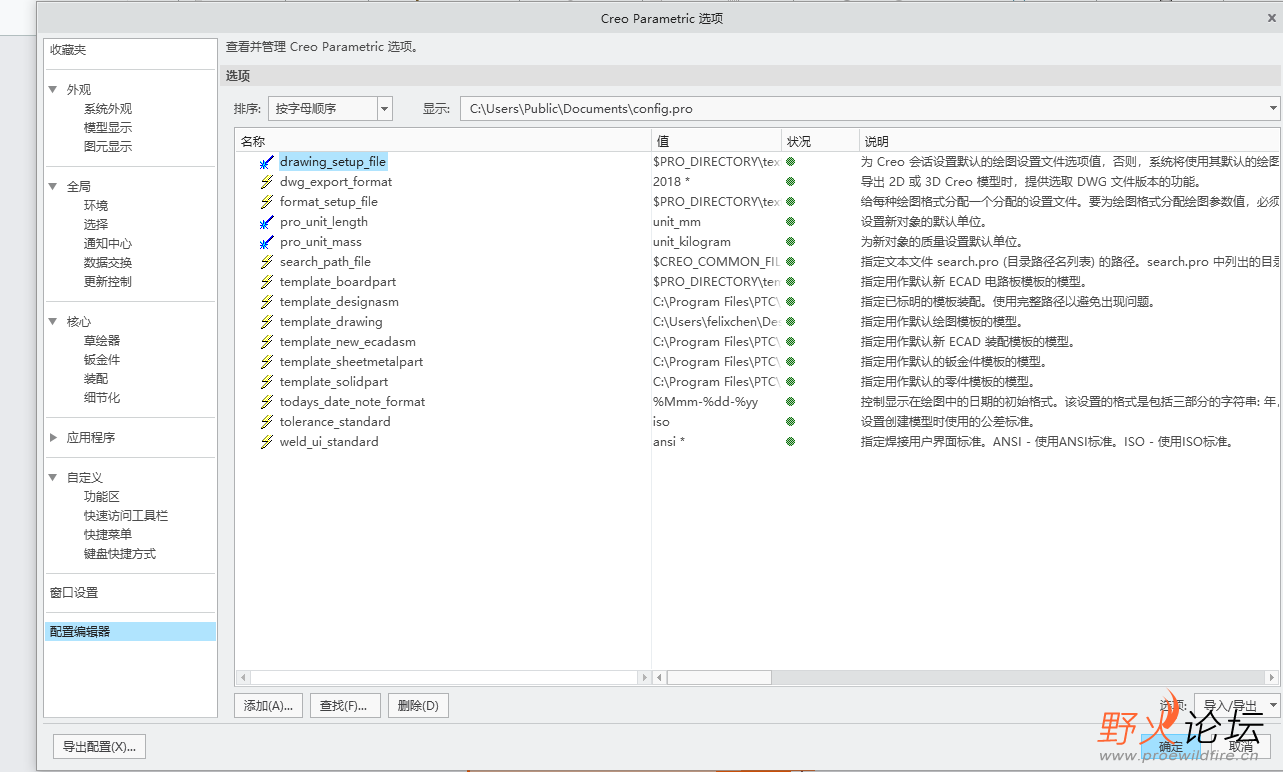Viewport: 1283px width, 772px height.
Task: Click the 导出配置(X)... button
Action: coord(99,746)
